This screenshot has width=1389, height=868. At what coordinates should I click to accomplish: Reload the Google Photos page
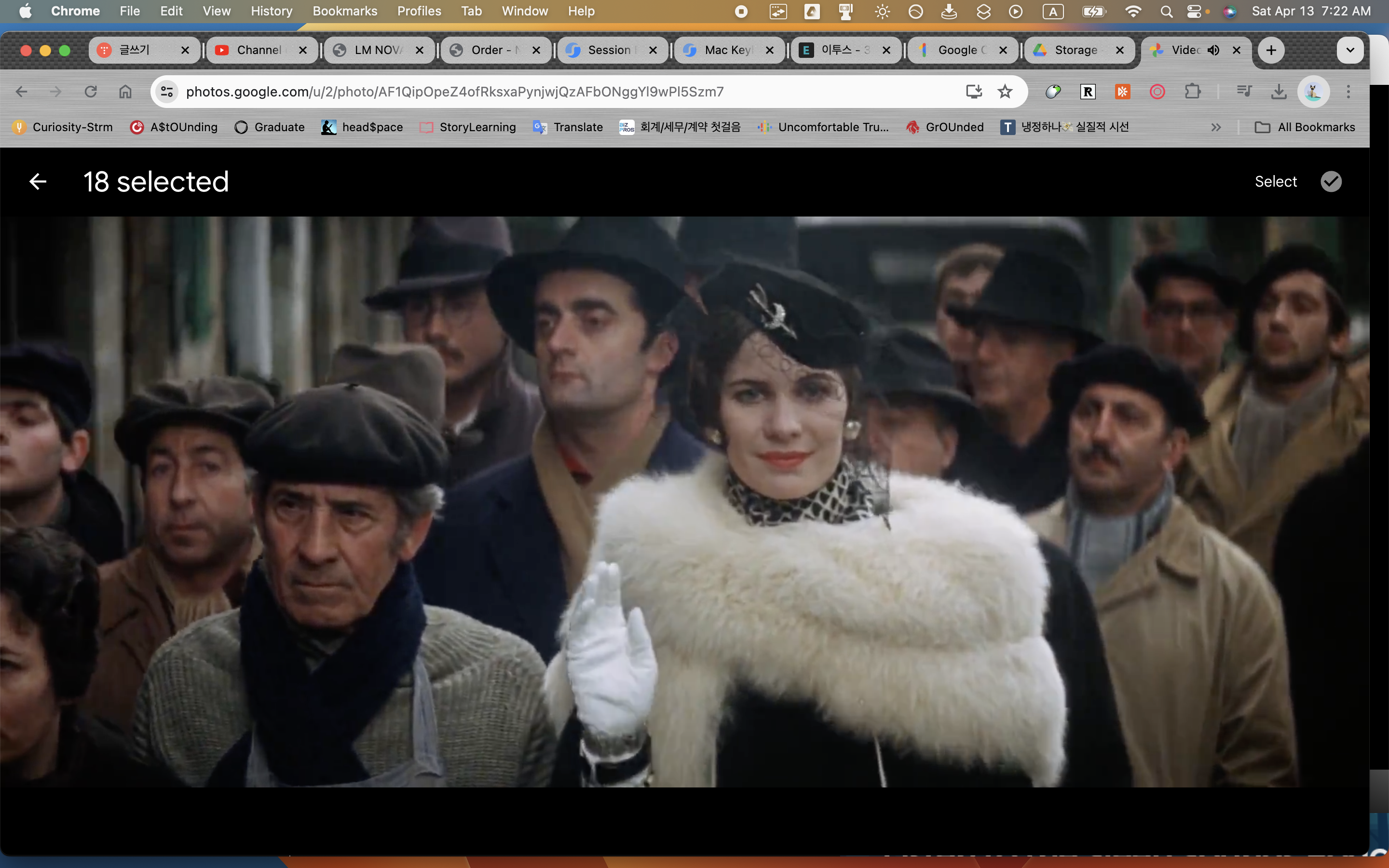click(x=91, y=91)
